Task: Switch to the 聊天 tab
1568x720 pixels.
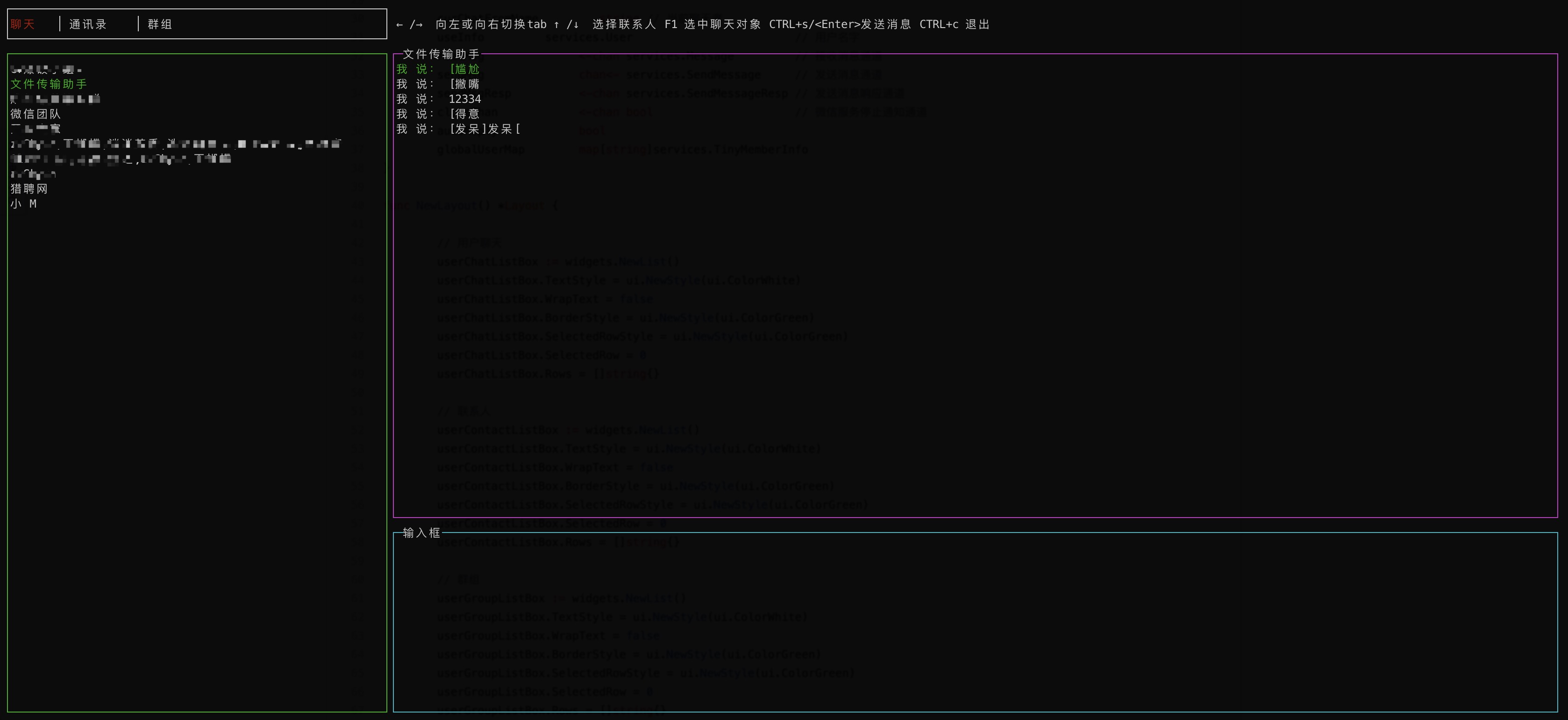Action: click(x=23, y=24)
